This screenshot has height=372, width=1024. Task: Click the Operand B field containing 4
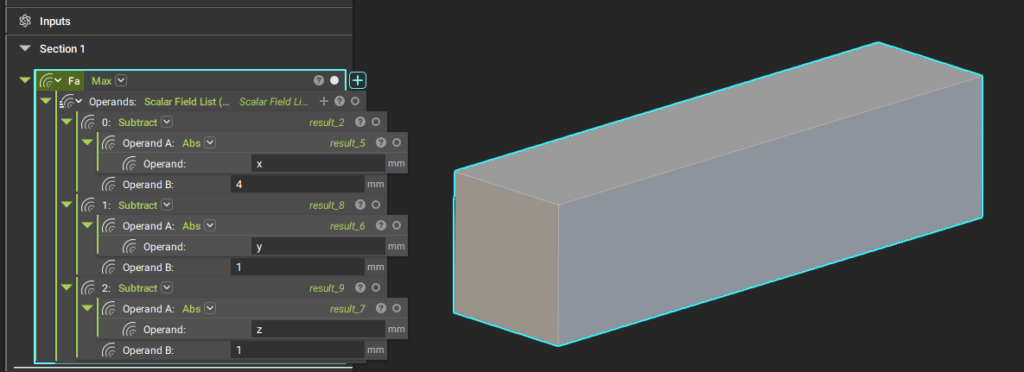pyautogui.click(x=297, y=185)
